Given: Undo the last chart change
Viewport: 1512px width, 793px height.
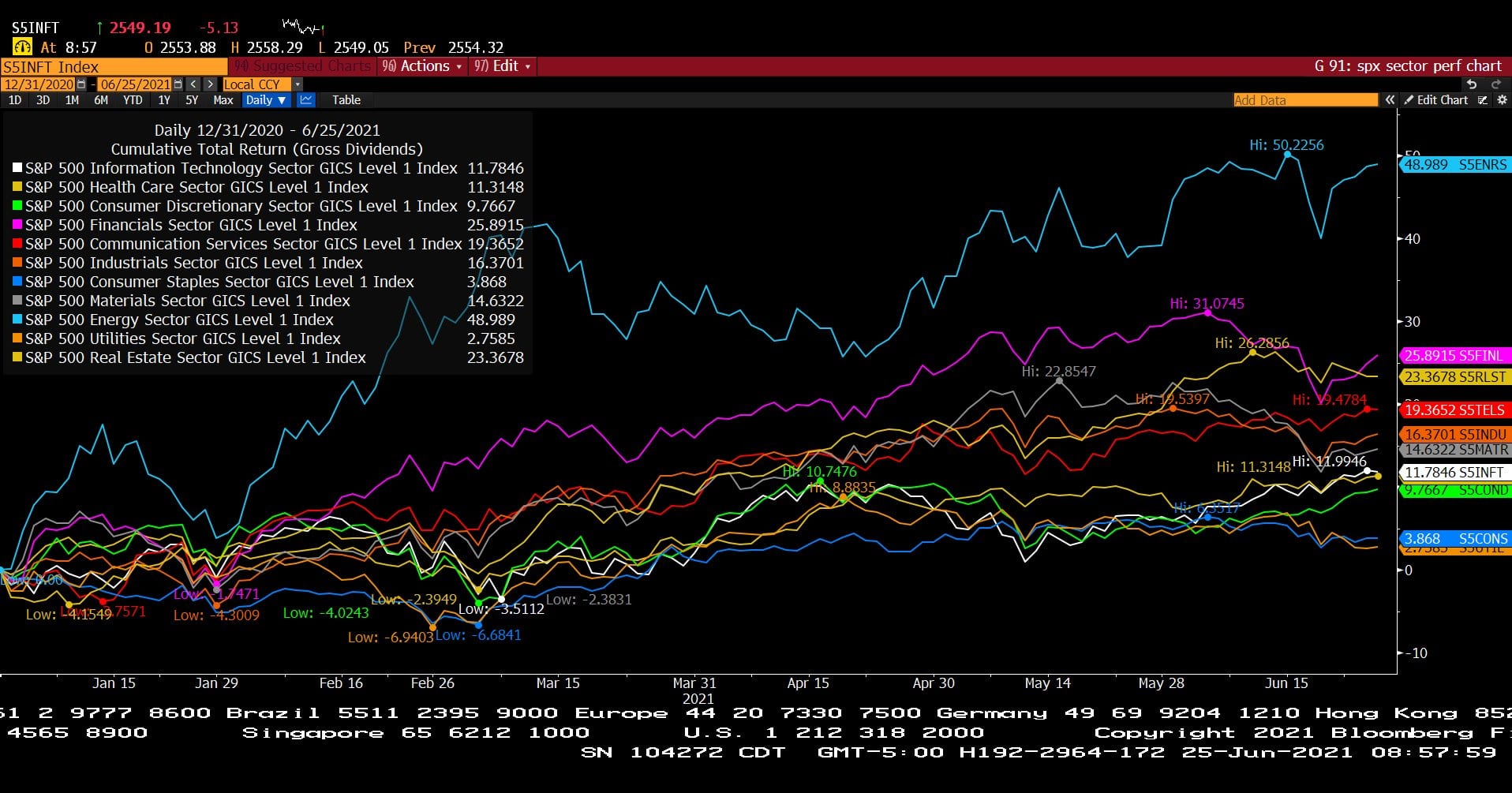Looking at the screenshot, I should click(1471, 84).
